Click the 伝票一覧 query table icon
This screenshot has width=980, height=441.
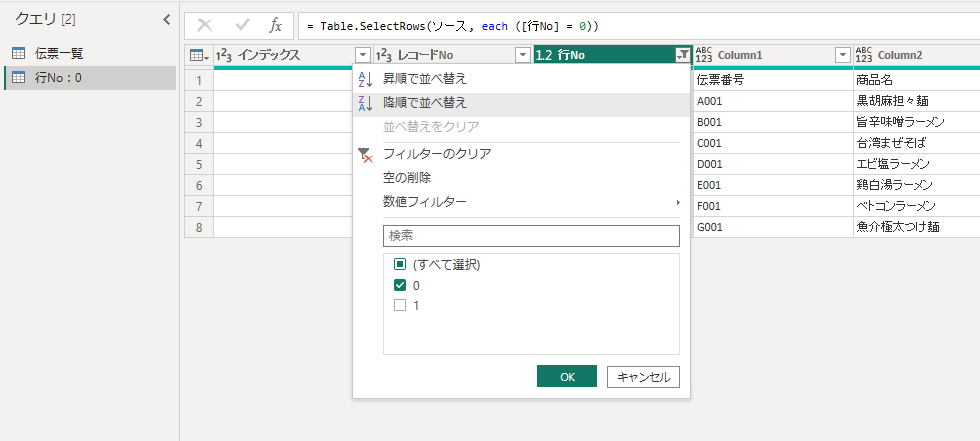(18, 53)
